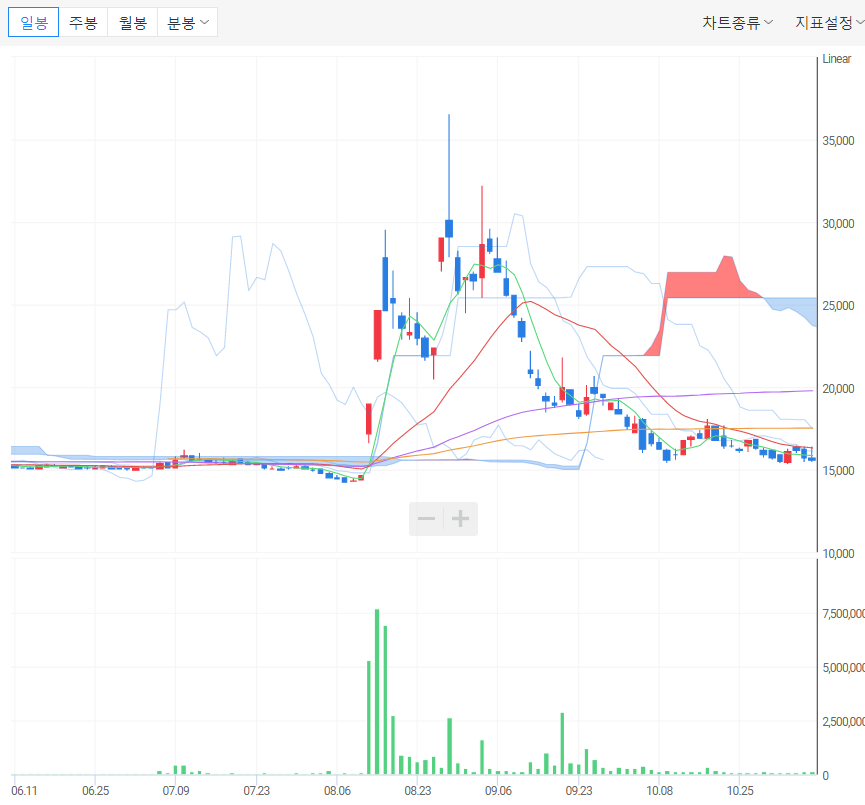The image size is (865, 805).
Task: Zoom out with the minus icon
Action: [x=426, y=519]
